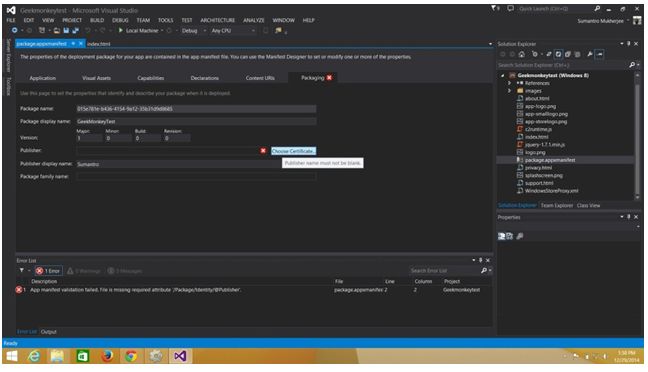
Task: Open Firefox from the taskbar
Action: [107, 356]
